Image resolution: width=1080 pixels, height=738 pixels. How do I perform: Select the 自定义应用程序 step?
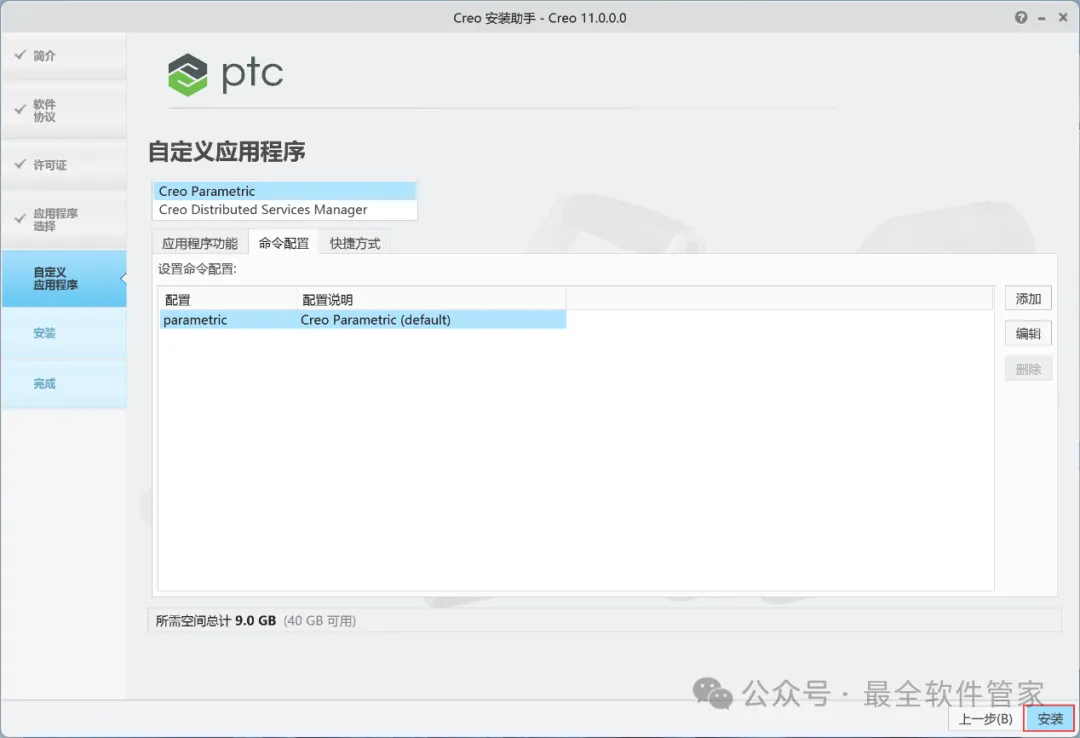(x=64, y=278)
